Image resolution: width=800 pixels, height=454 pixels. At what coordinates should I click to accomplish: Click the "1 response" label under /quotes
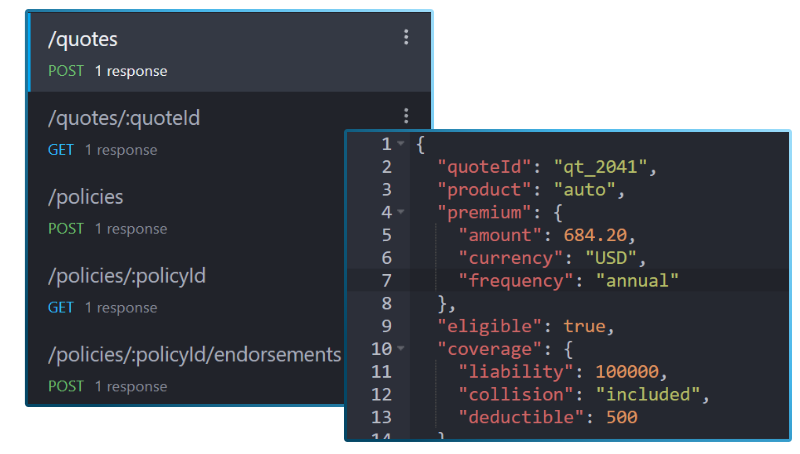pos(131,71)
